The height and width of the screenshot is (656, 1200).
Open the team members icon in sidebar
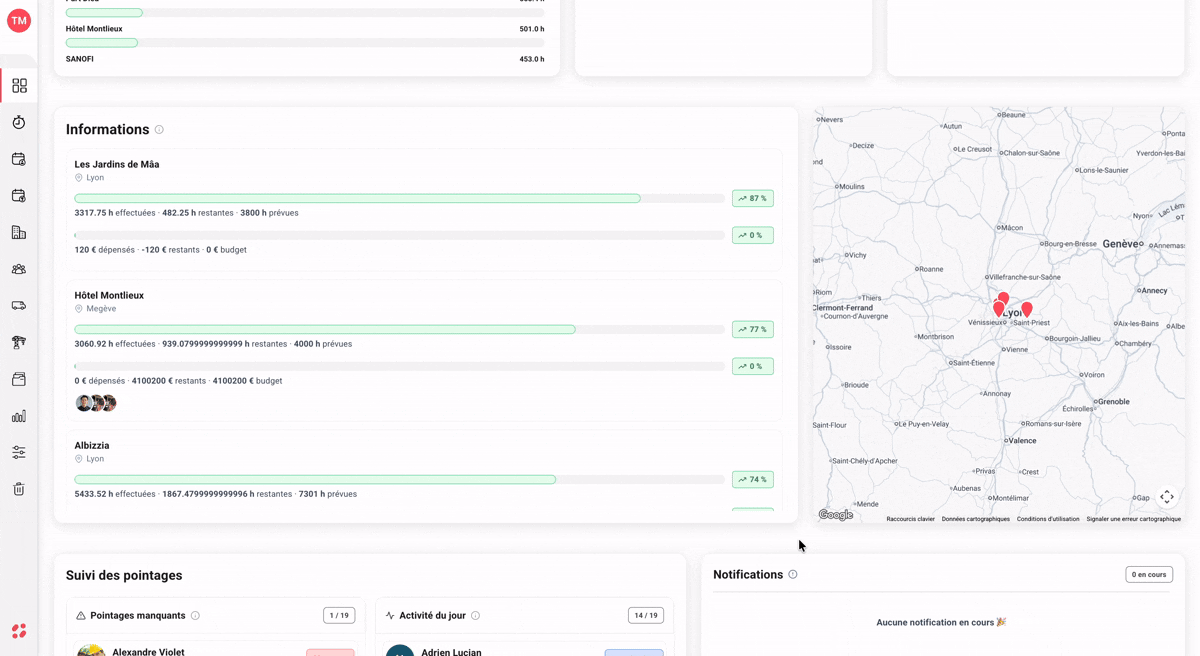point(19,269)
